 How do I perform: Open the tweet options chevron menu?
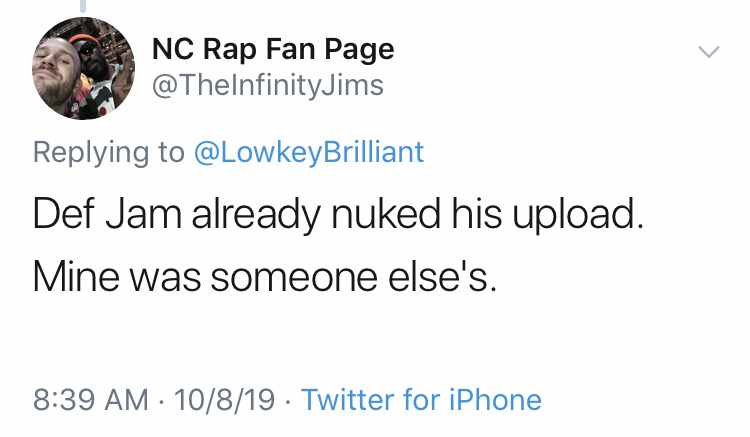[x=708, y=51]
